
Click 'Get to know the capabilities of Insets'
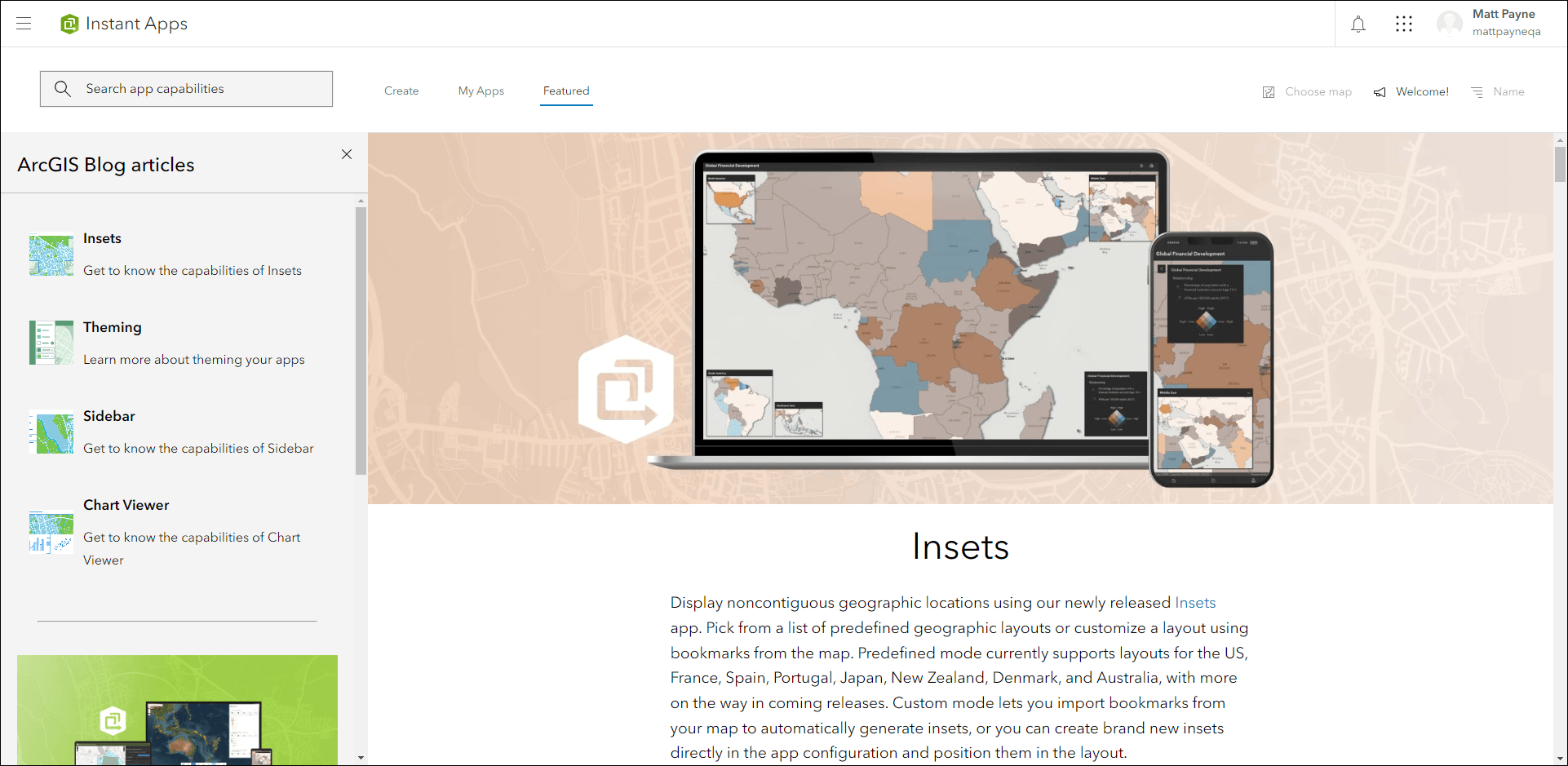pyautogui.click(x=193, y=271)
